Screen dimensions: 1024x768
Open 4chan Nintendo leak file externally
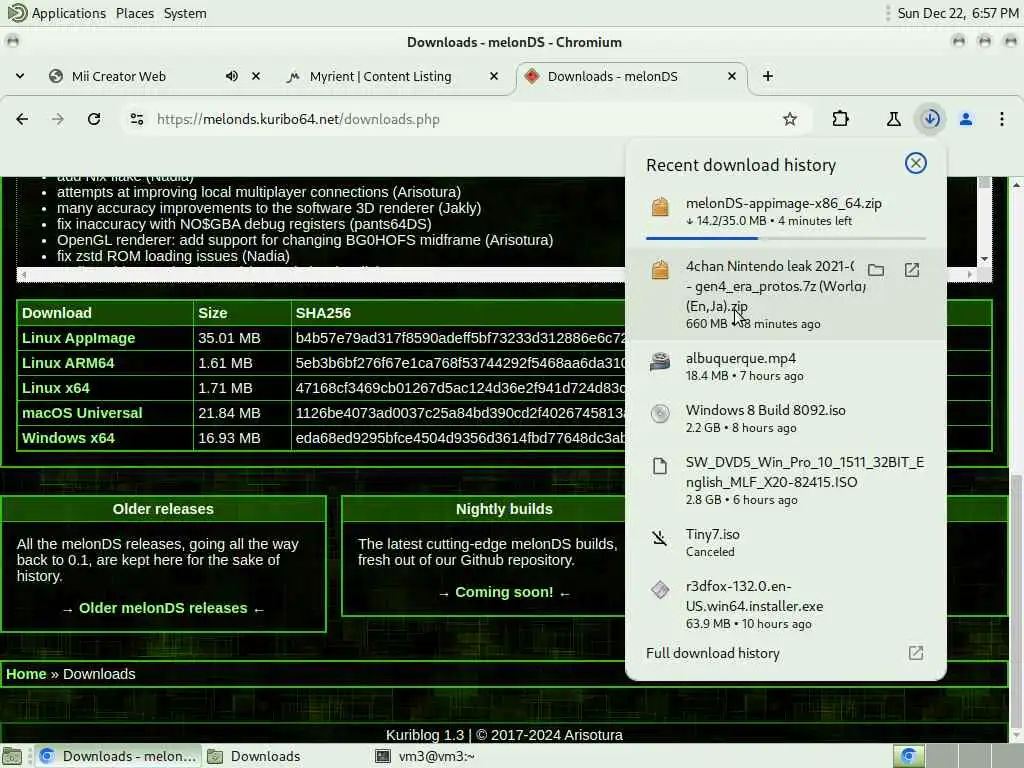point(912,270)
